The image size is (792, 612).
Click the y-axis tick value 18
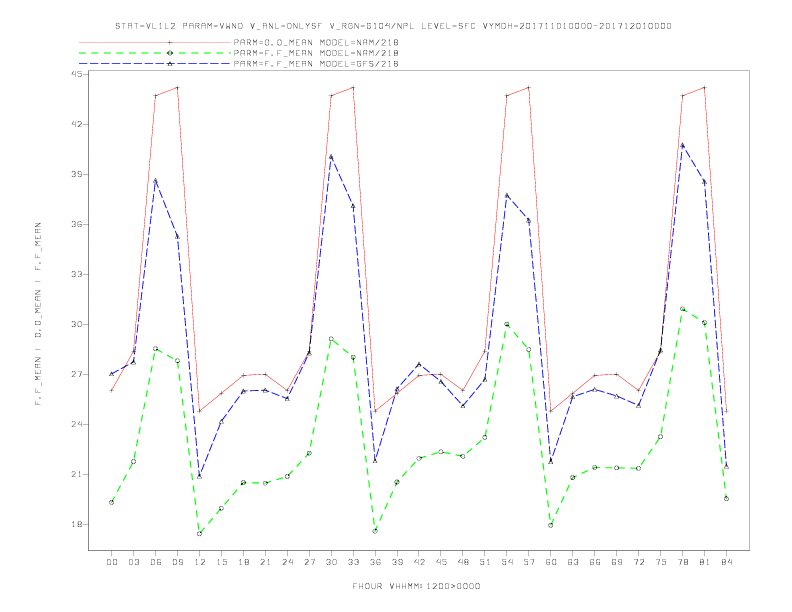(x=79, y=524)
